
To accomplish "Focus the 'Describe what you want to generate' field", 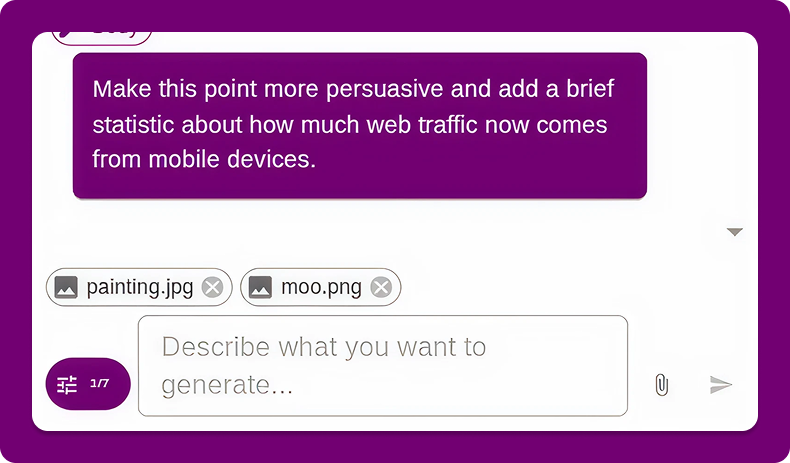I will pyautogui.click(x=383, y=366).
